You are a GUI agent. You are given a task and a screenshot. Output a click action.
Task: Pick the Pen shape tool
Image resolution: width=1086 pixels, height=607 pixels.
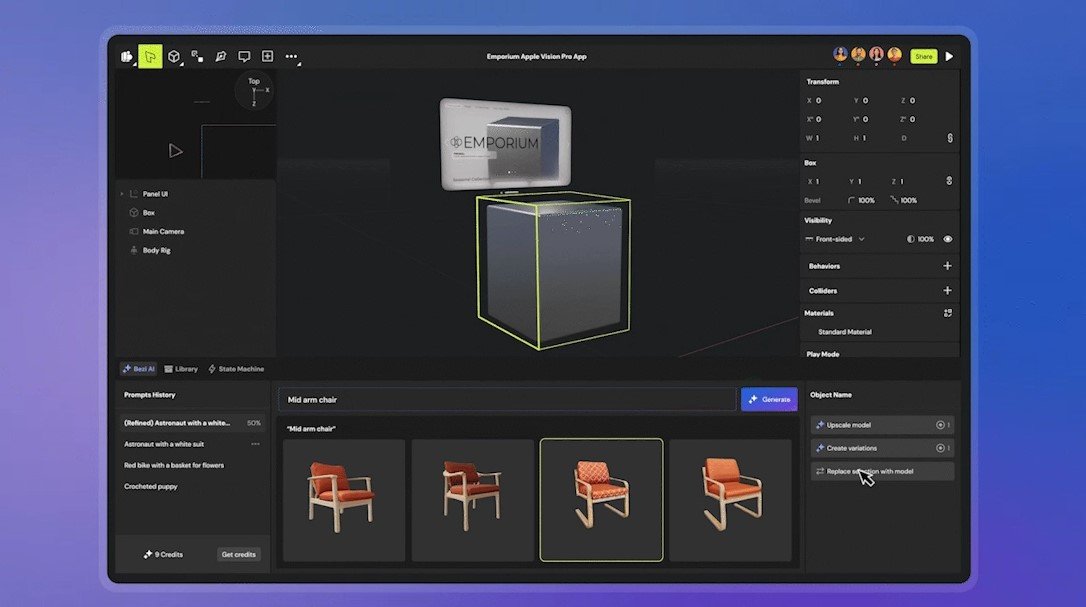point(220,56)
